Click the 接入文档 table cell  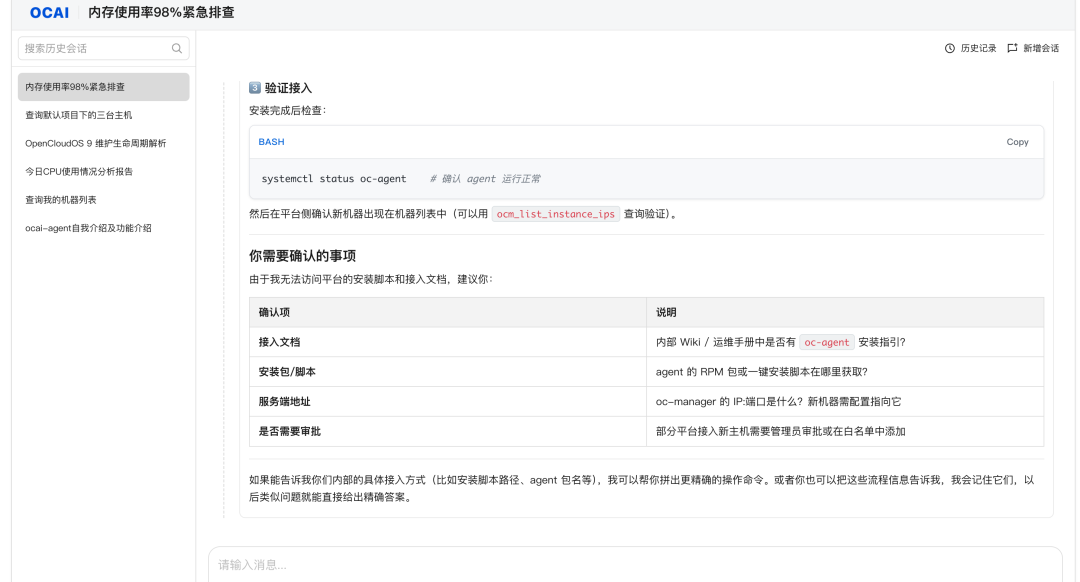coord(448,342)
